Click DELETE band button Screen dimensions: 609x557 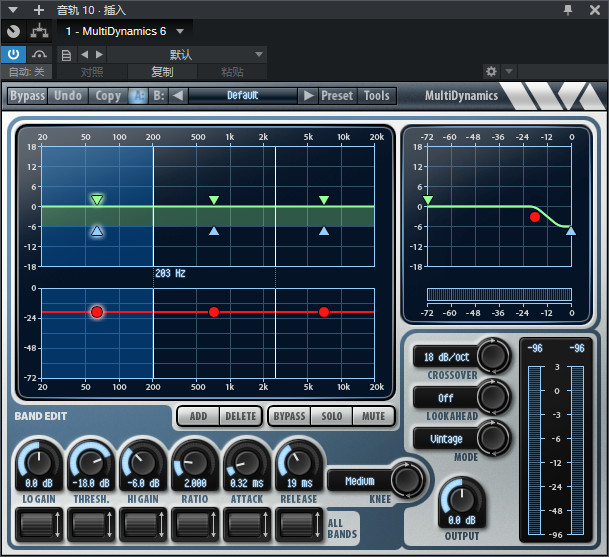coord(241,416)
